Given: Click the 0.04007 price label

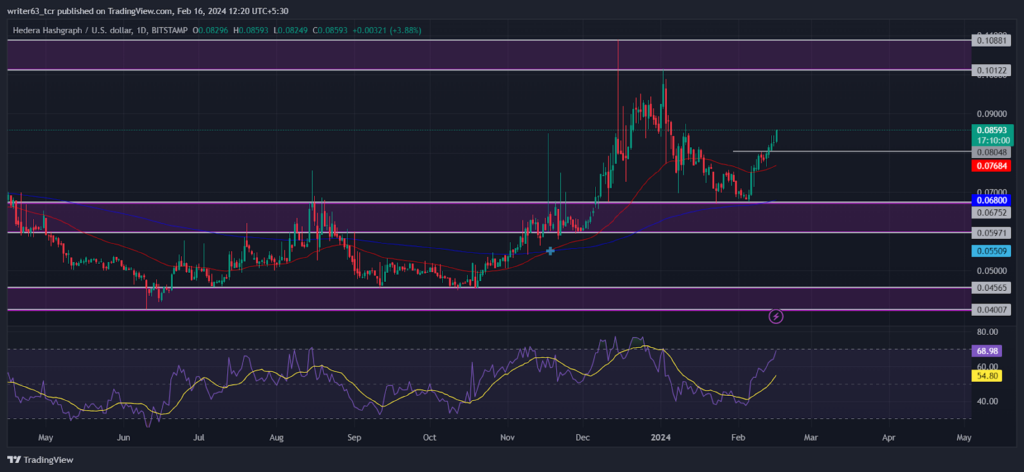Looking at the screenshot, I should (991, 310).
